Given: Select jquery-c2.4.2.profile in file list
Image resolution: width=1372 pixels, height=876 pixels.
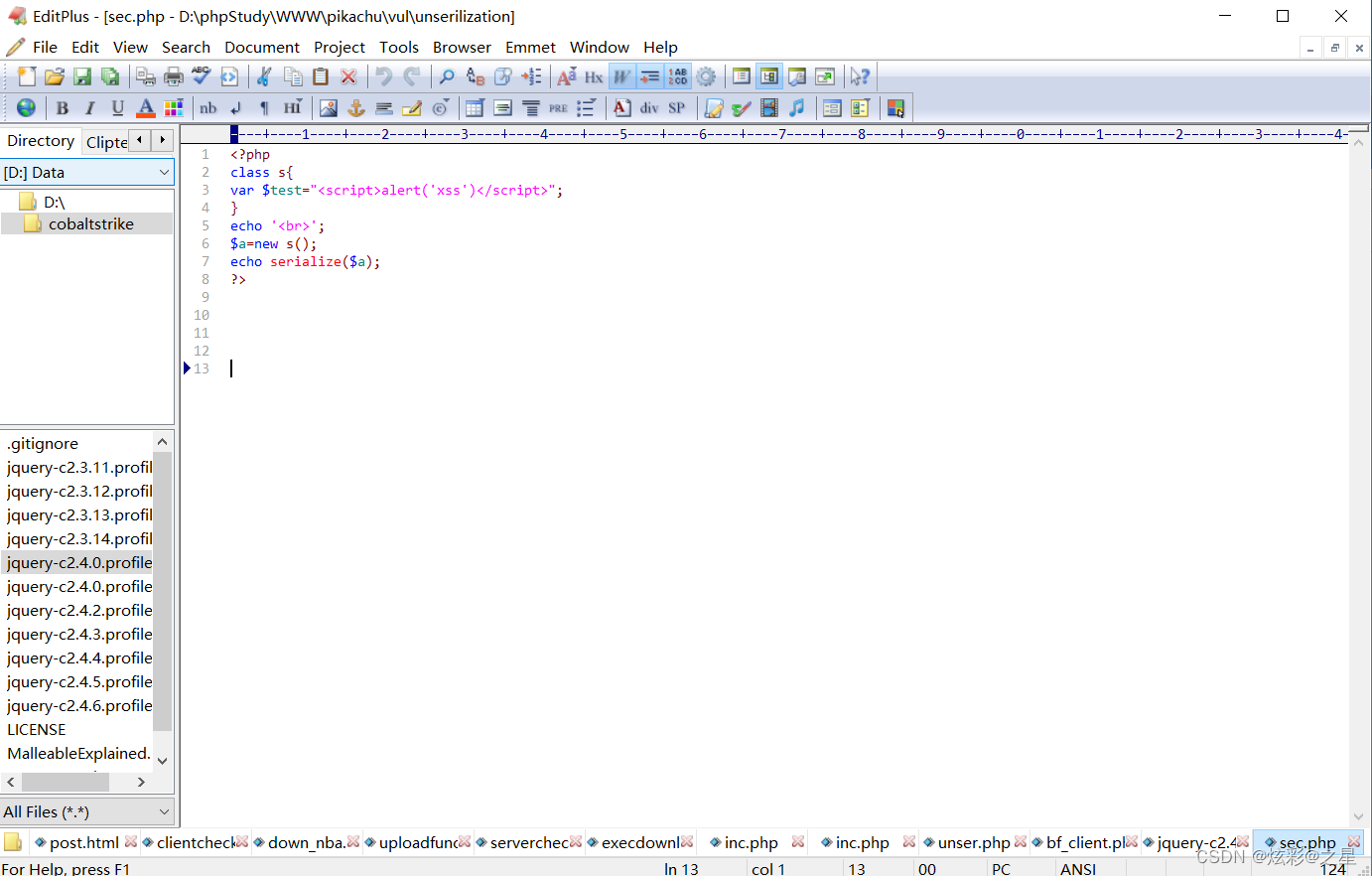Looking at the screenshot, I should point(79,610).
